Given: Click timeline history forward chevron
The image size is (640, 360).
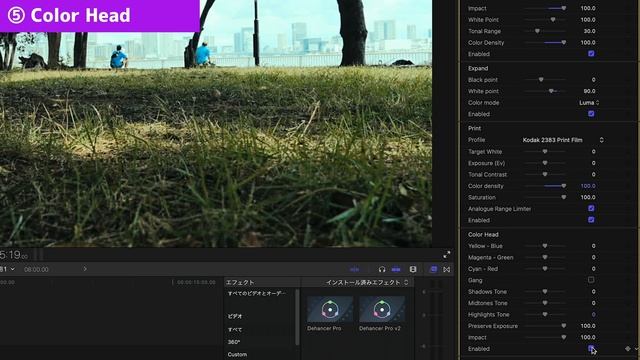Looking at the screenshot, I should (x=85, y=269).
